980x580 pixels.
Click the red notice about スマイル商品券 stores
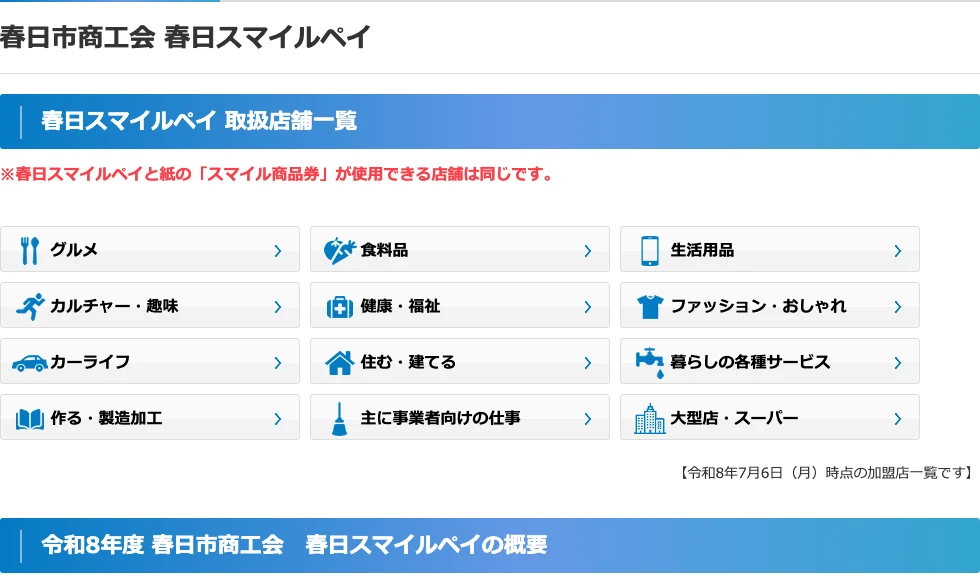tap(277, 174)
